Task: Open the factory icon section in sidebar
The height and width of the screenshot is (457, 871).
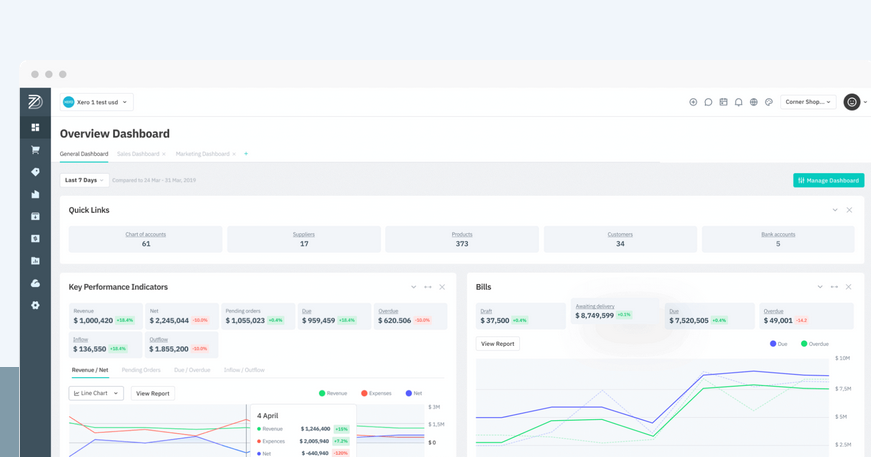Action: point(35,194)
